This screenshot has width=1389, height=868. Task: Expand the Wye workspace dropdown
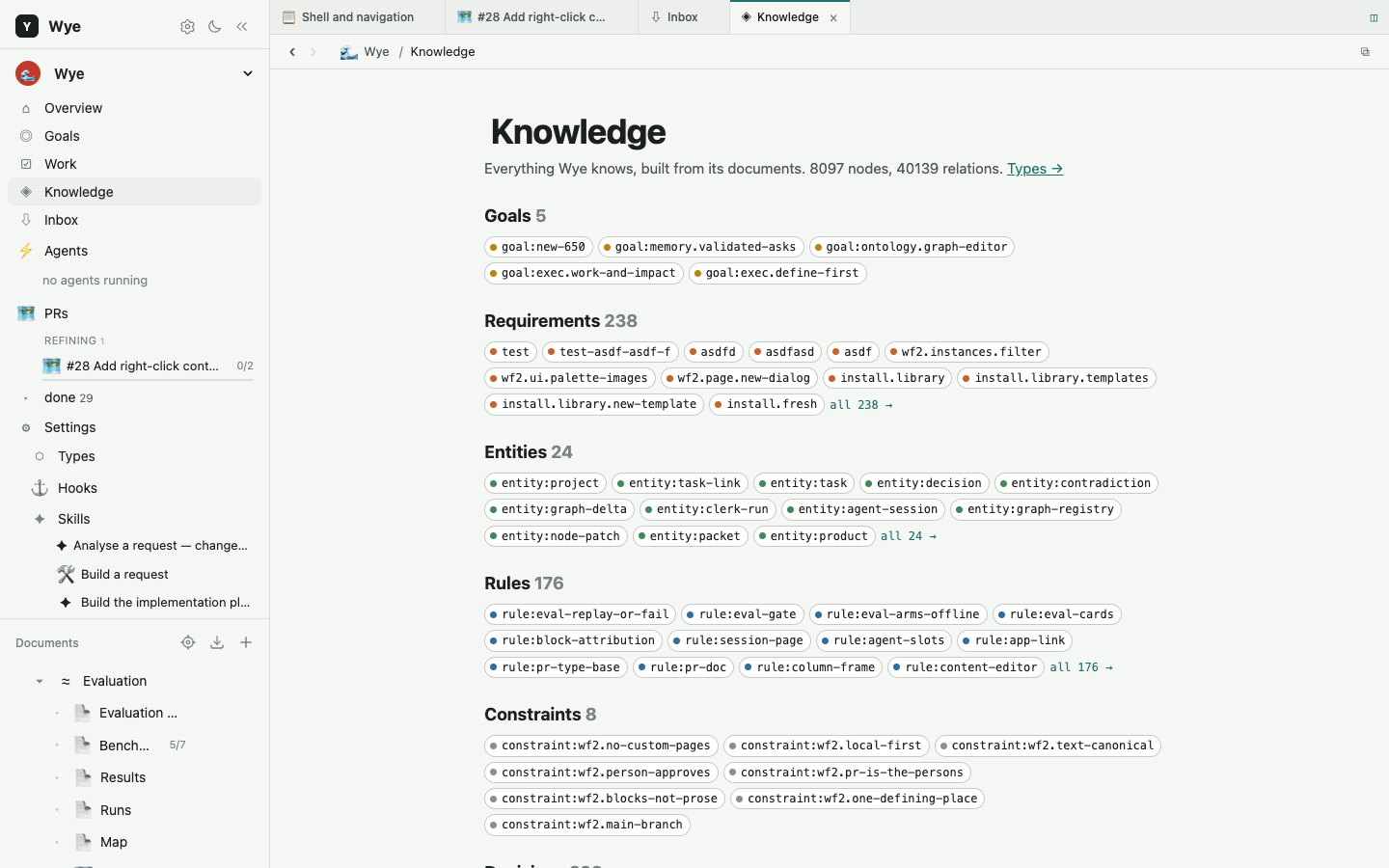248,74
